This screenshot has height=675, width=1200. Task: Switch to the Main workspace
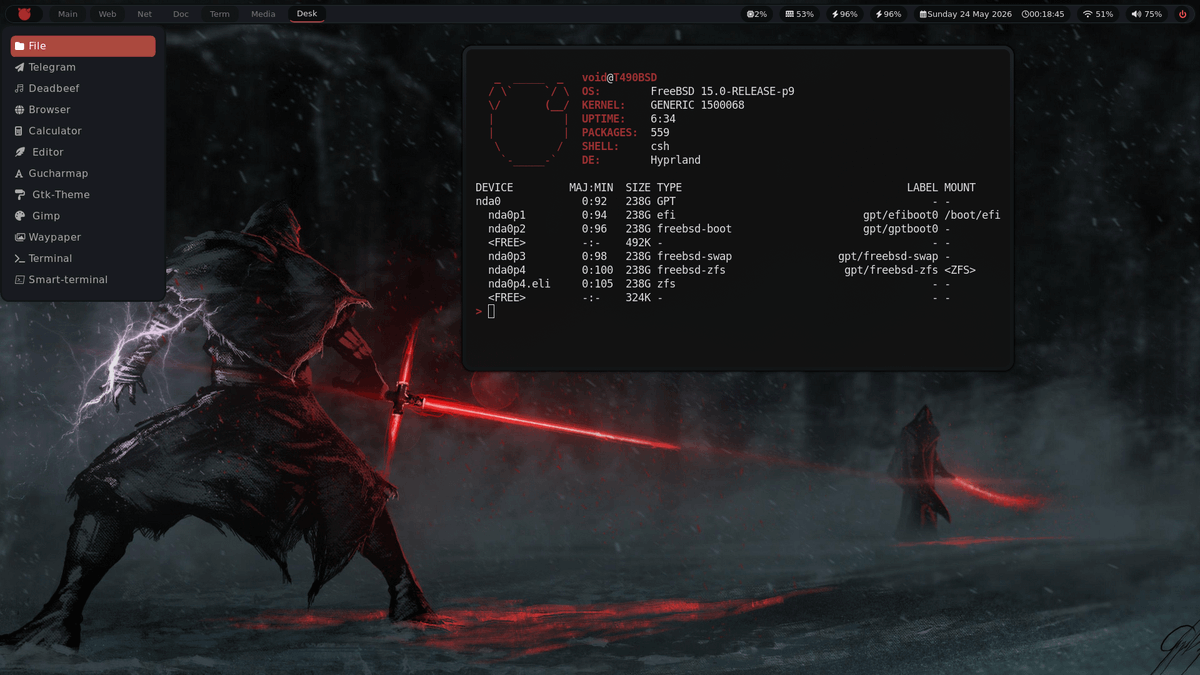tap(68, 14)
